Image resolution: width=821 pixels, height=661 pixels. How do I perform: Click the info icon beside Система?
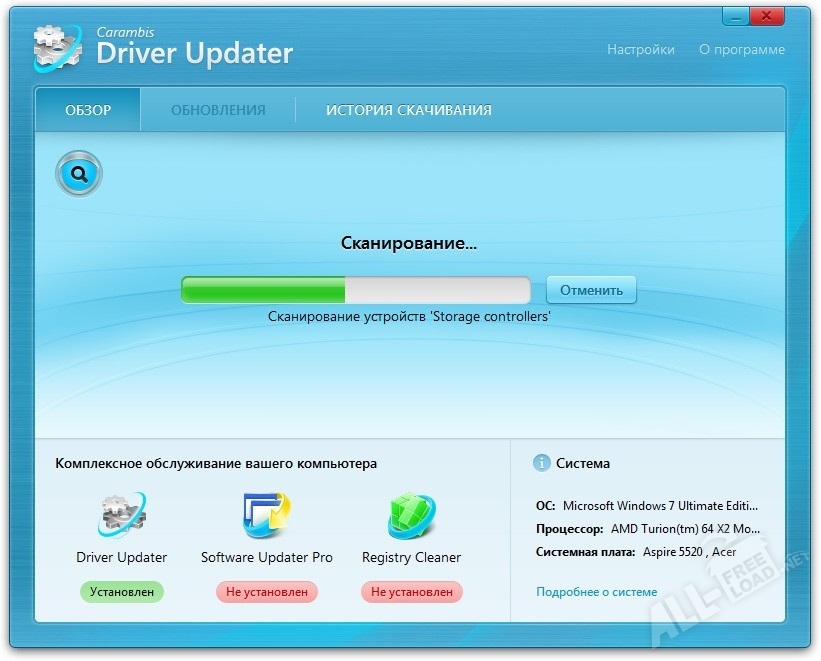coord(542,463)
